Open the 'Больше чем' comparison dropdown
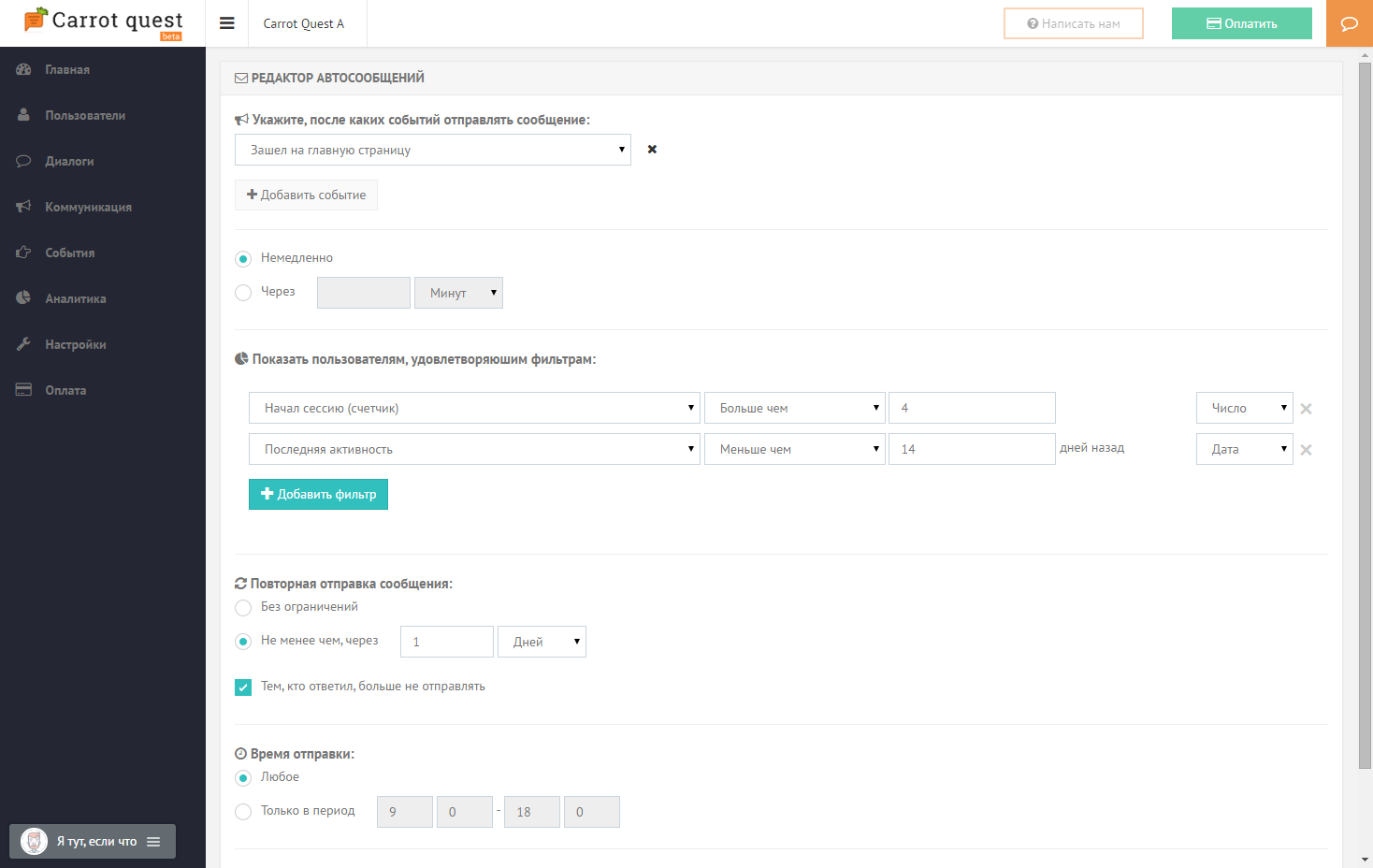 (794, 408)
